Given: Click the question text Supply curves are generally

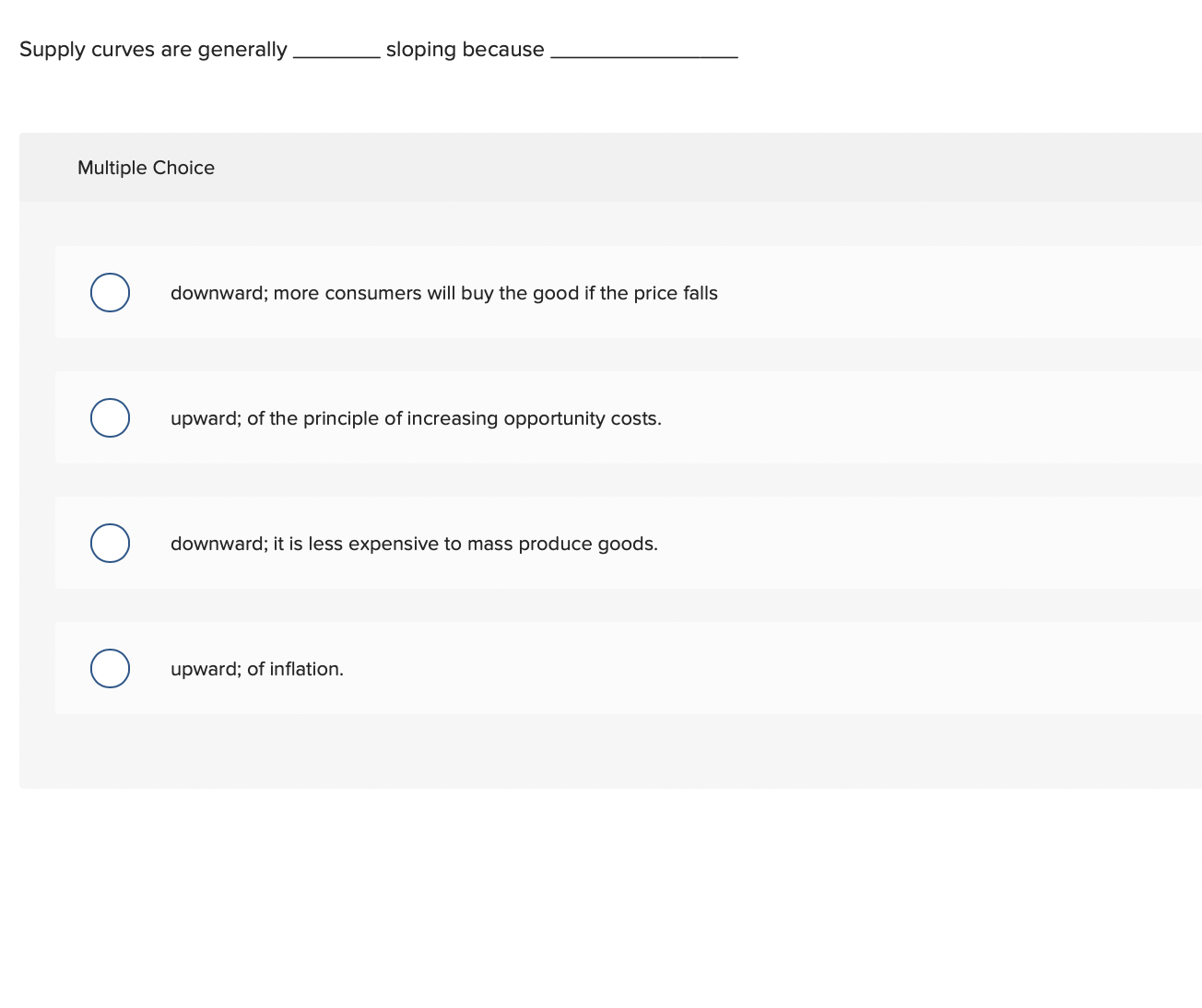Looking at the screenshot, I should click(153, 49).
